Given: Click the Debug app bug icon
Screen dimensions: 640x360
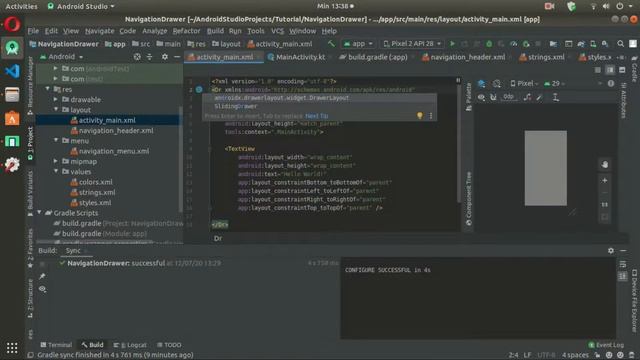Looking at the screenshot, I should point(489,44).
